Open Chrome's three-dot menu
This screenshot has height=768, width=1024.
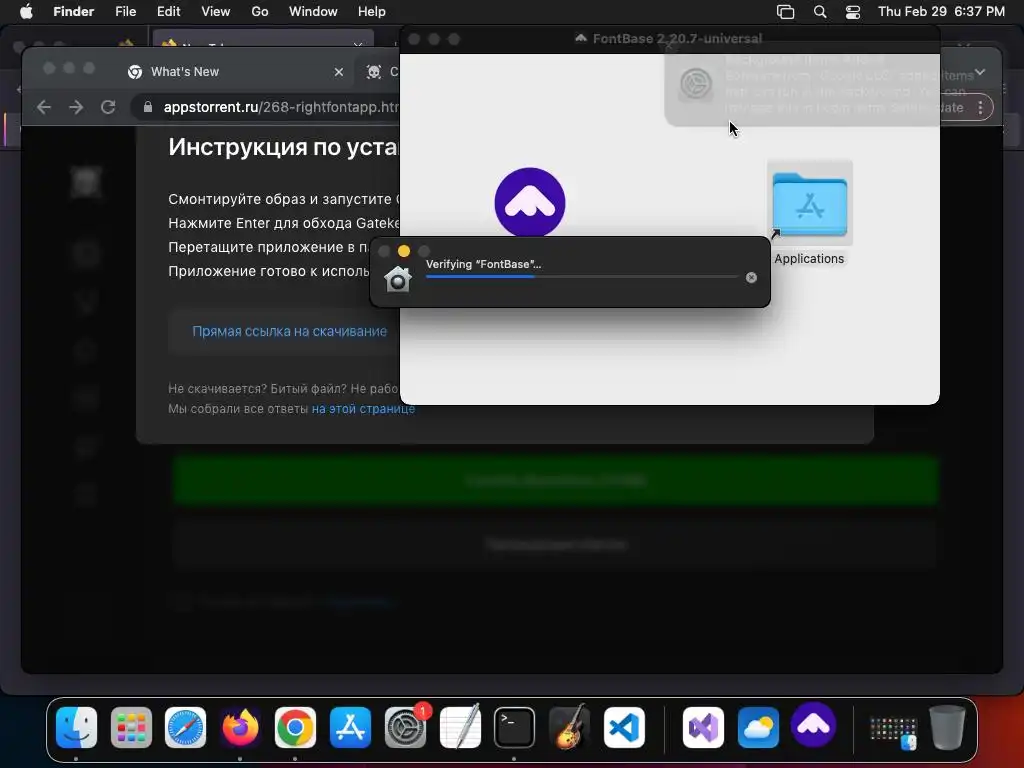[980, 108]
